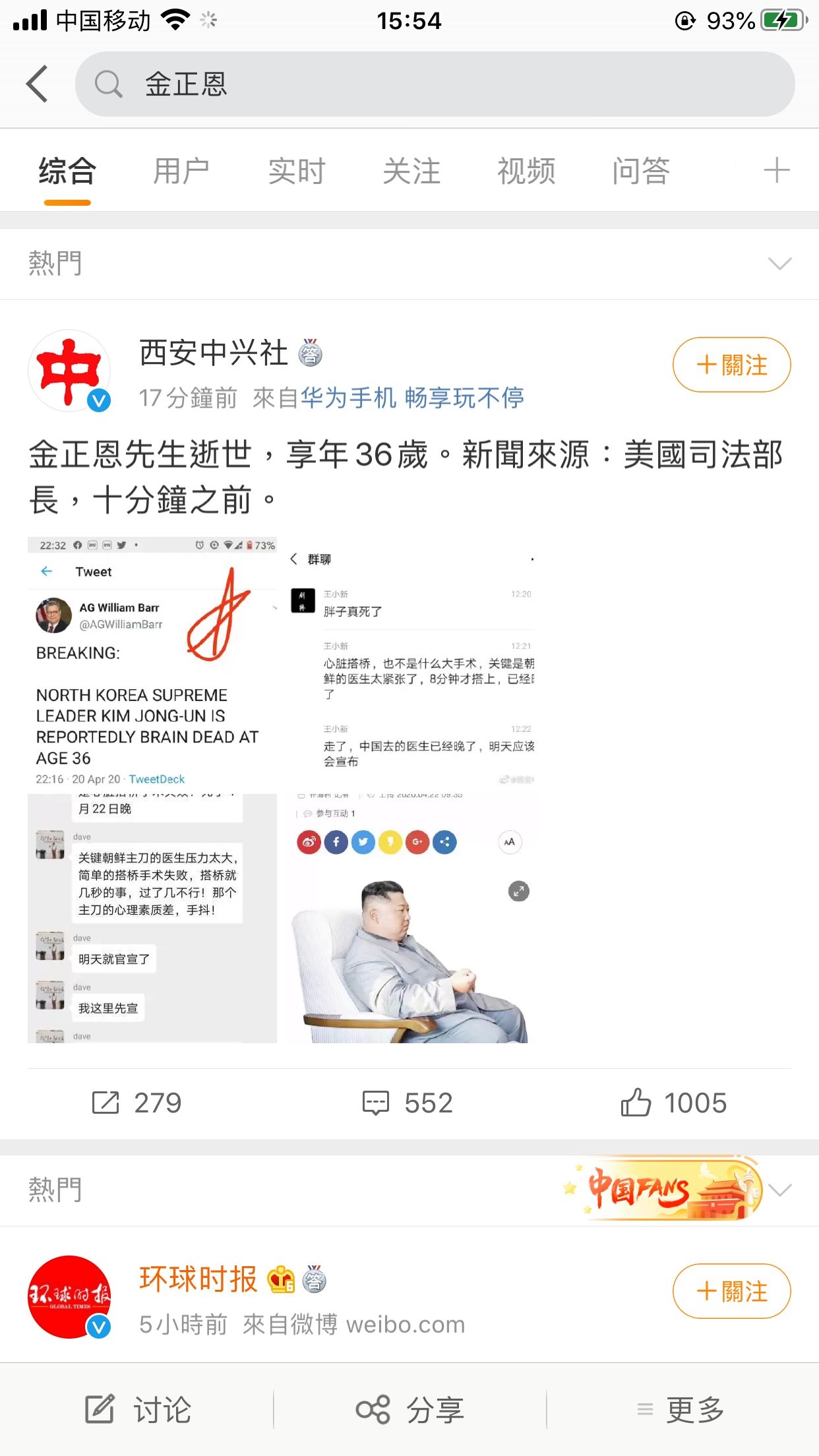Select the 实时 tab
The image size is (819, 1456).
297,171
